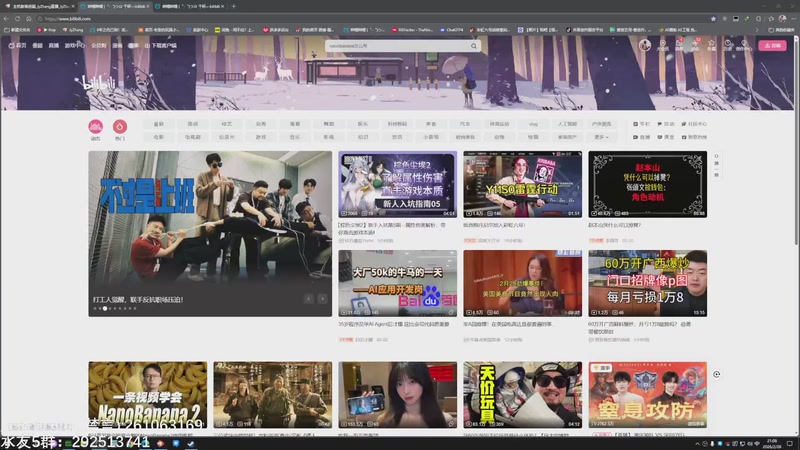Open the 历史 history icon in header
Image resolution: width=800 pixels, height=450 pixels.
point(728,45)
